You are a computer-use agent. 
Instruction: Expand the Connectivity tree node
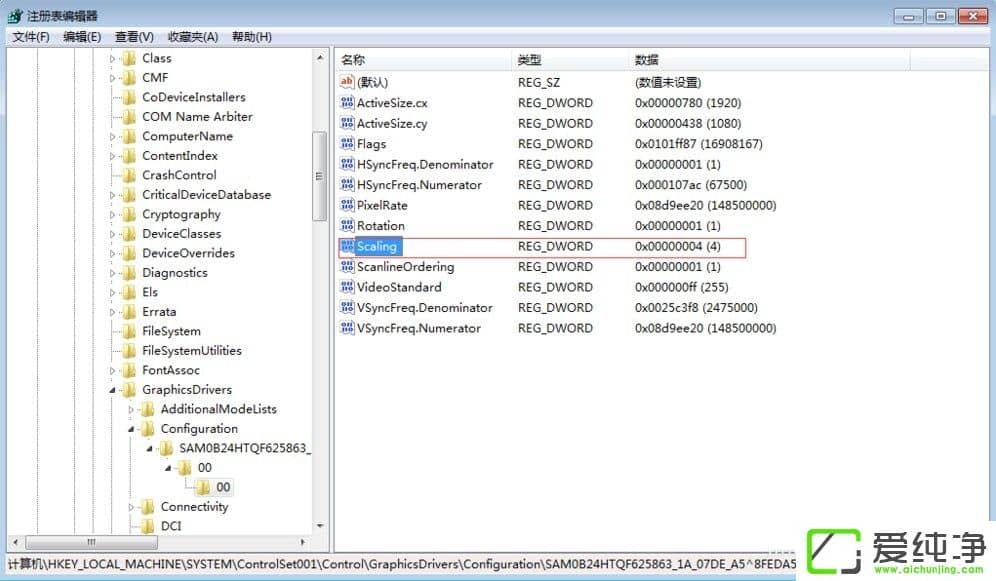[131, 507]
